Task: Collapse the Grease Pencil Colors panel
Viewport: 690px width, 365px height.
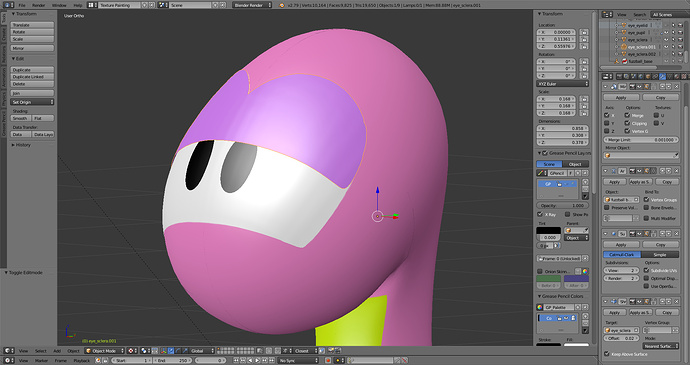Action: click(x=540, y=296)
